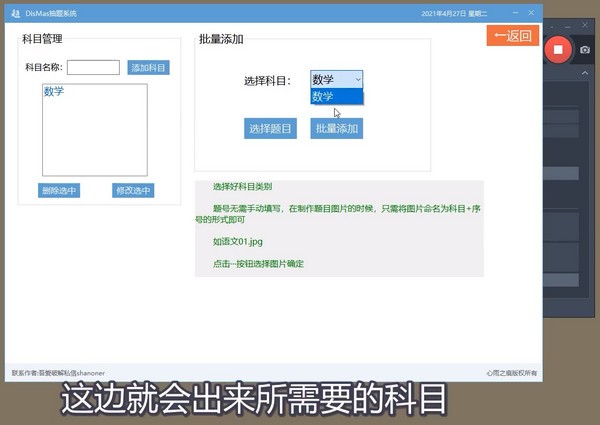Click the 删除选中 button
600x425 pixels.
(59, 191)
